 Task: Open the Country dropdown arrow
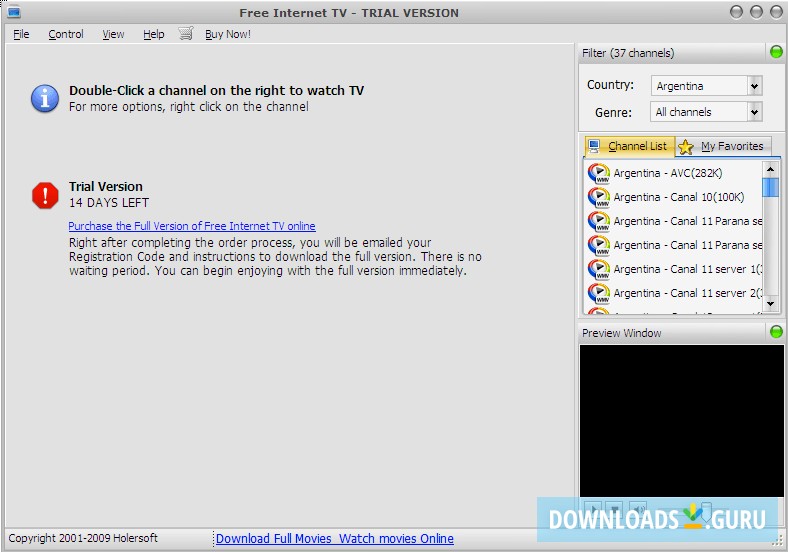[754, 86]
